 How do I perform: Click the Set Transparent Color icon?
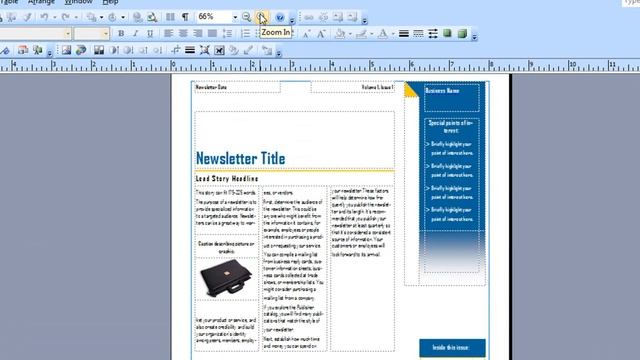tap(249, 50)
